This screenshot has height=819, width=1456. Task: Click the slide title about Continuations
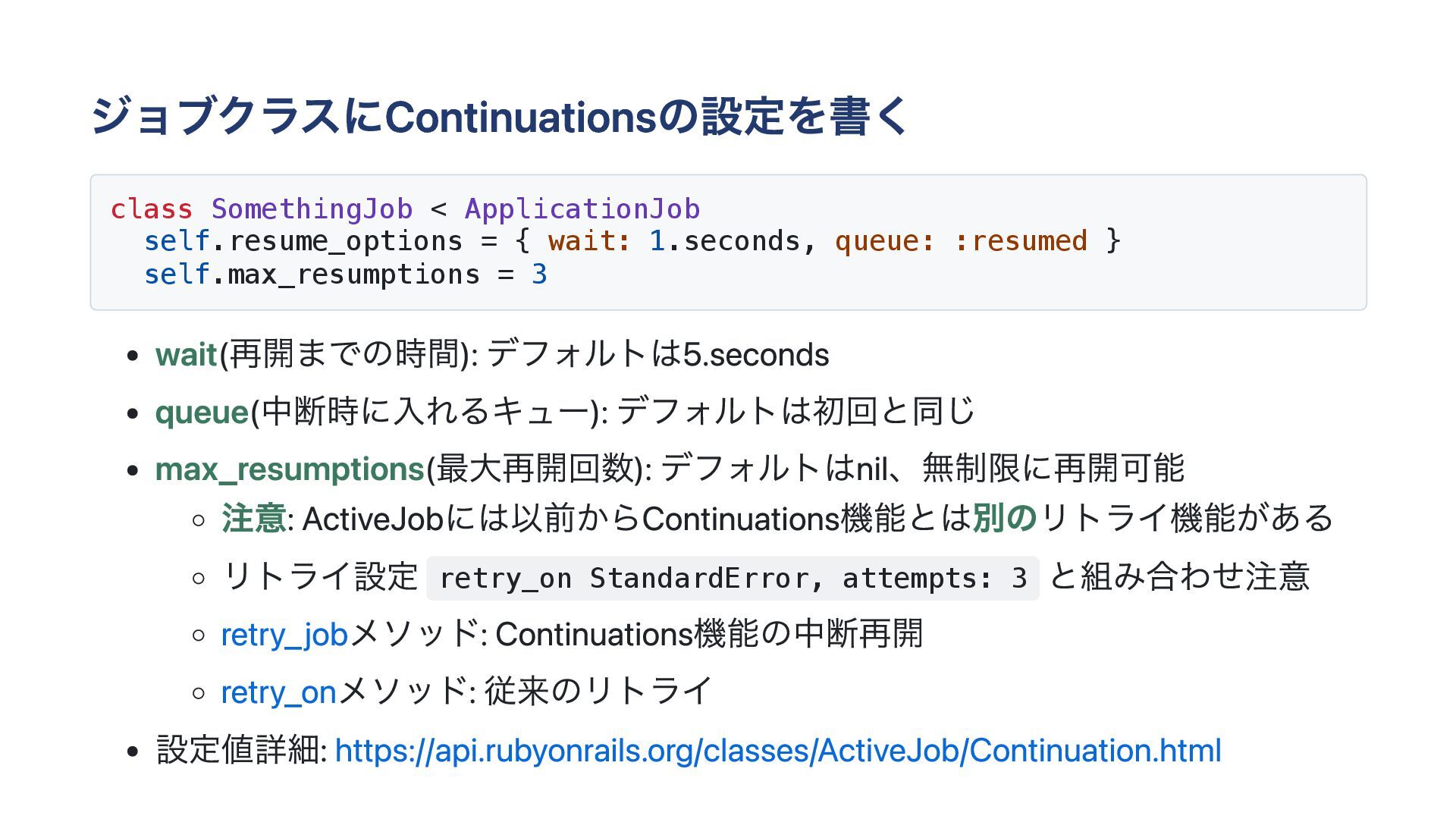pyautogui.click(x=499, y=116)
